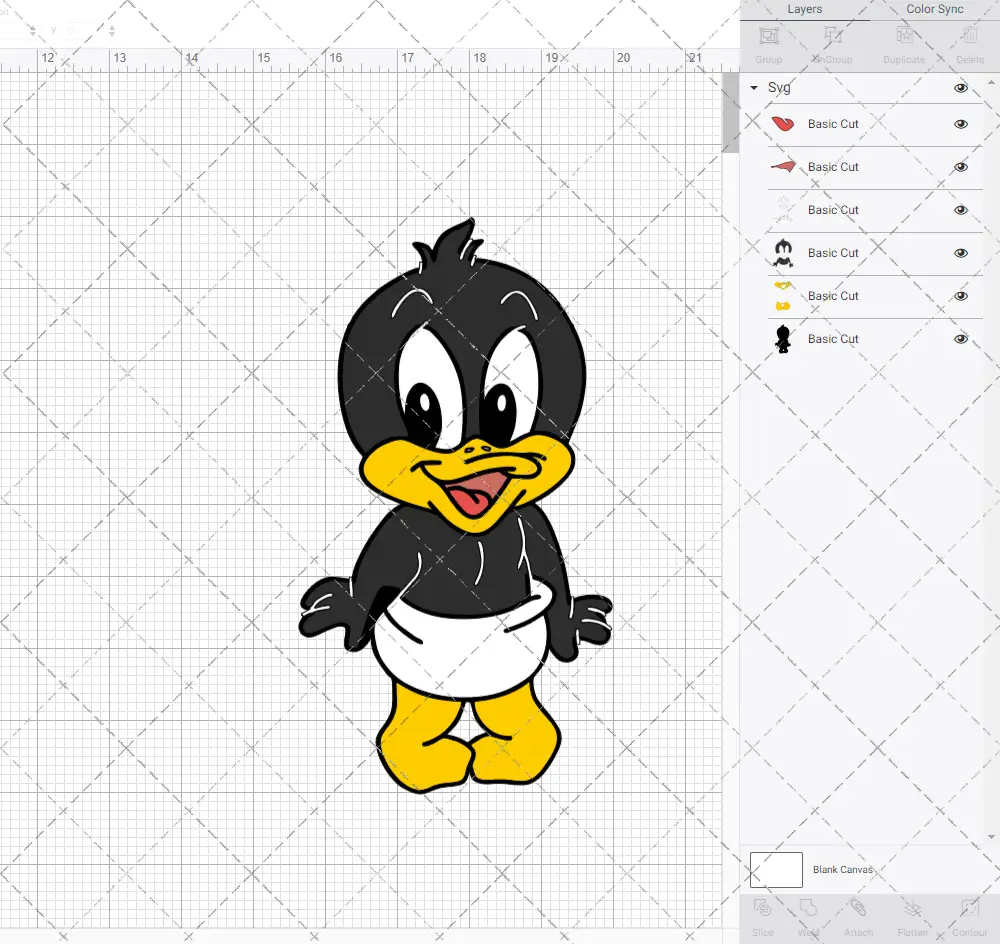Switch to the Layers tab
Image resolution: width=1000 pixels, height=944 pixels.
point(804,9)
